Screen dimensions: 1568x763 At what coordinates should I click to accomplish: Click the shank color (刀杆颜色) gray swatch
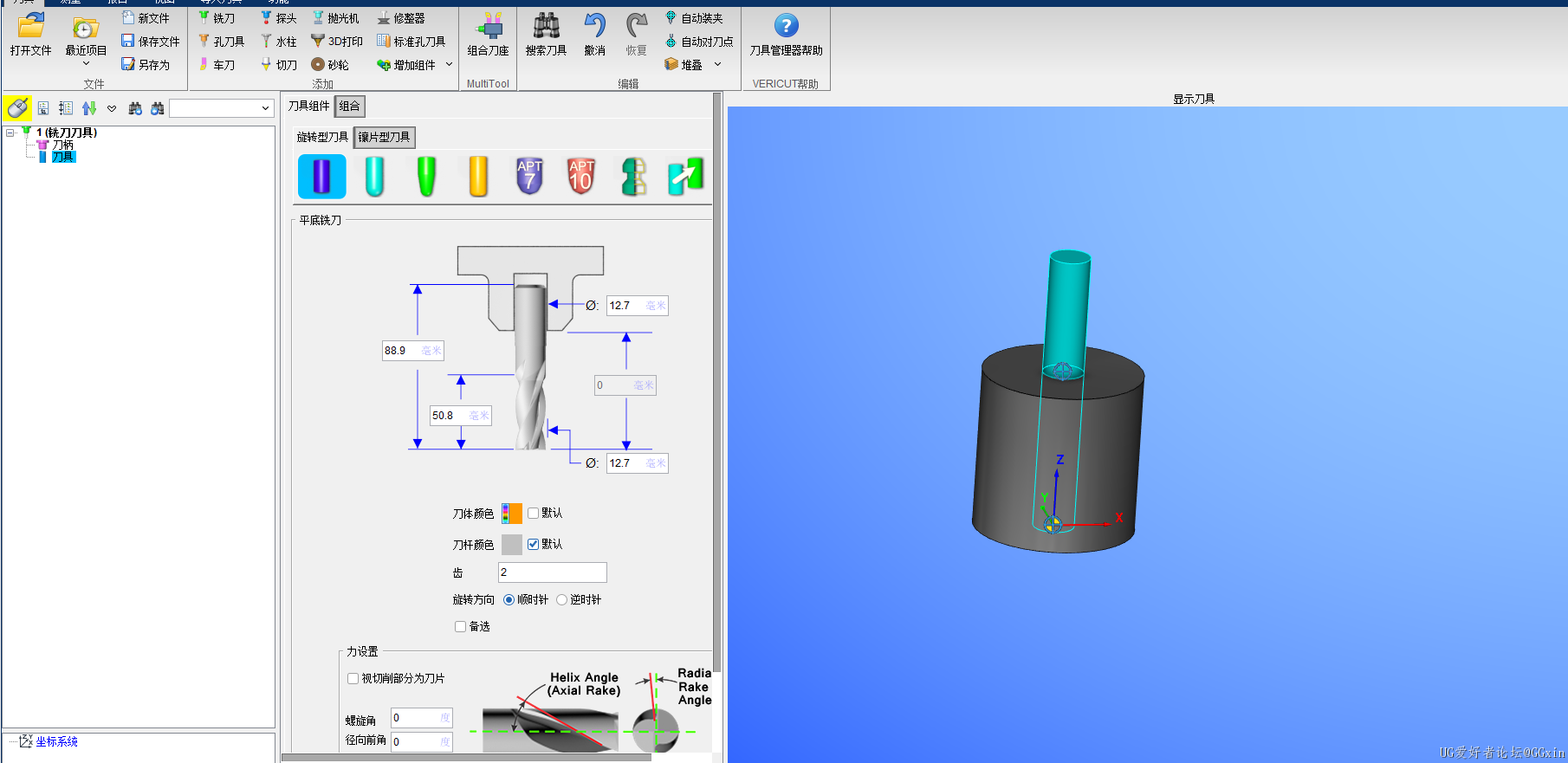[x=512, y=544]
